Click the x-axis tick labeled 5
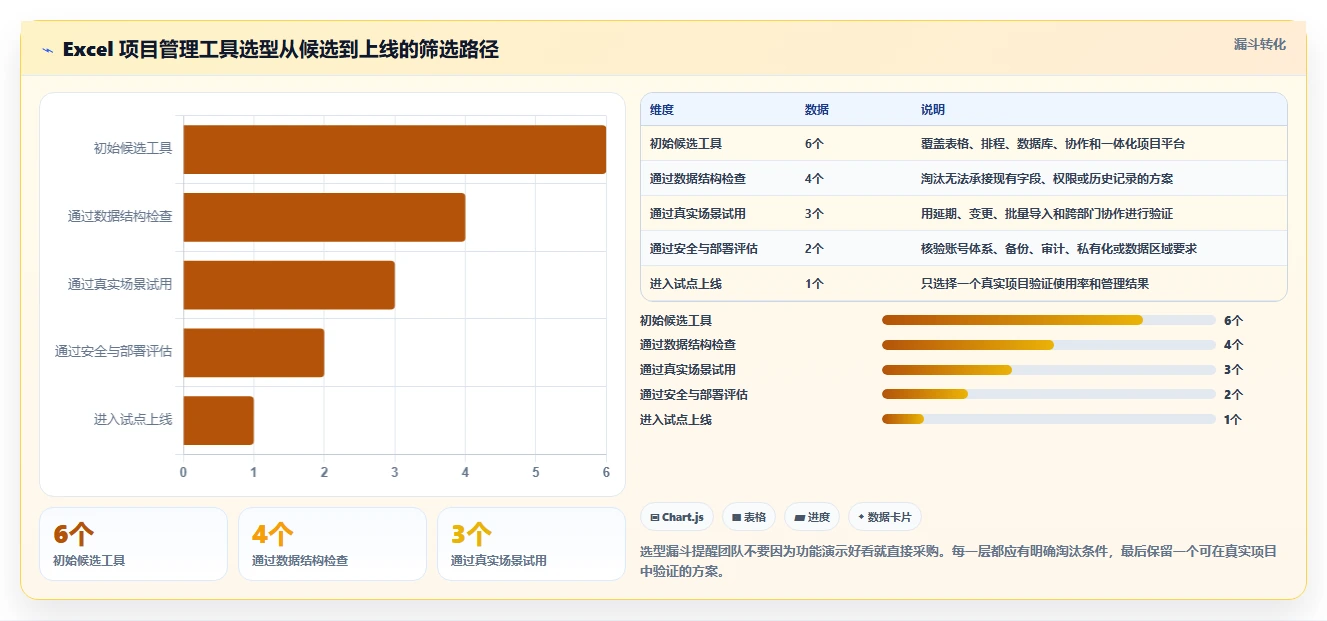1327x621 pixels. click(x=536, y=472)
